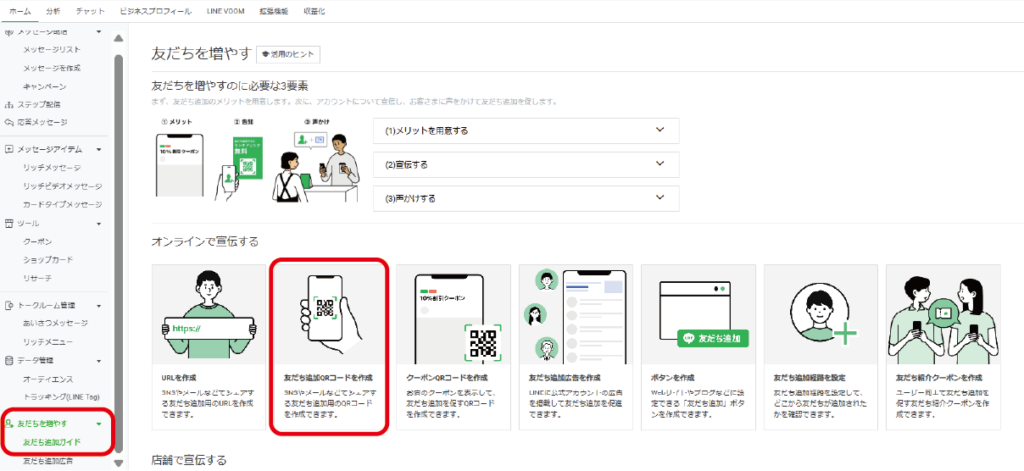This screenshot has width=1024, height=471.
Task: Click 友だち追加広告を作成 card illustration
Action: (576, 314)
